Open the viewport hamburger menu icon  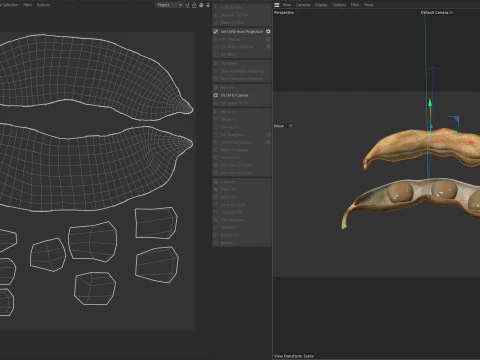[x=277, y=5]
